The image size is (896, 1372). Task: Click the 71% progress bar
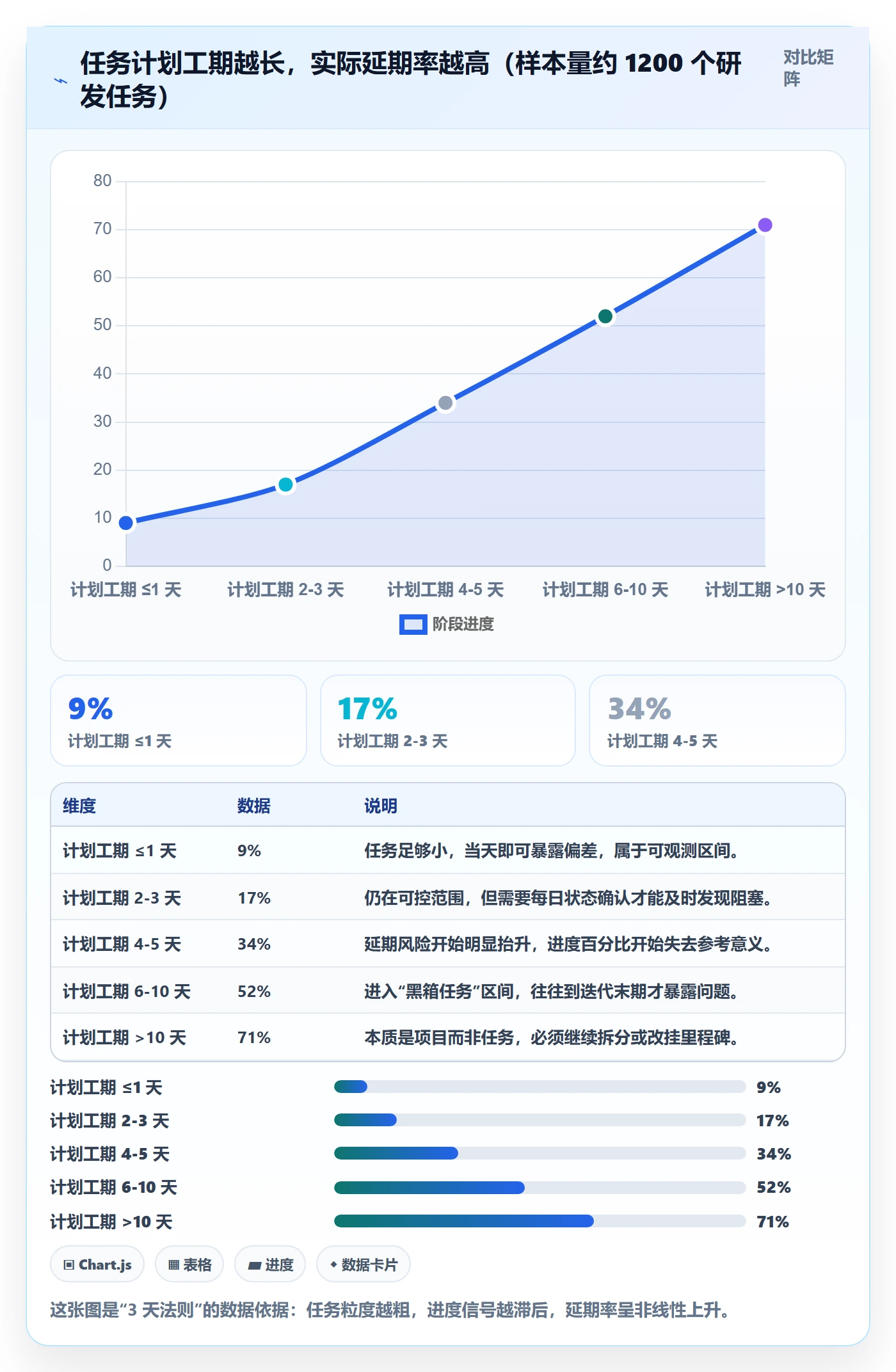pyautogui.click(x=540, y=1221)
